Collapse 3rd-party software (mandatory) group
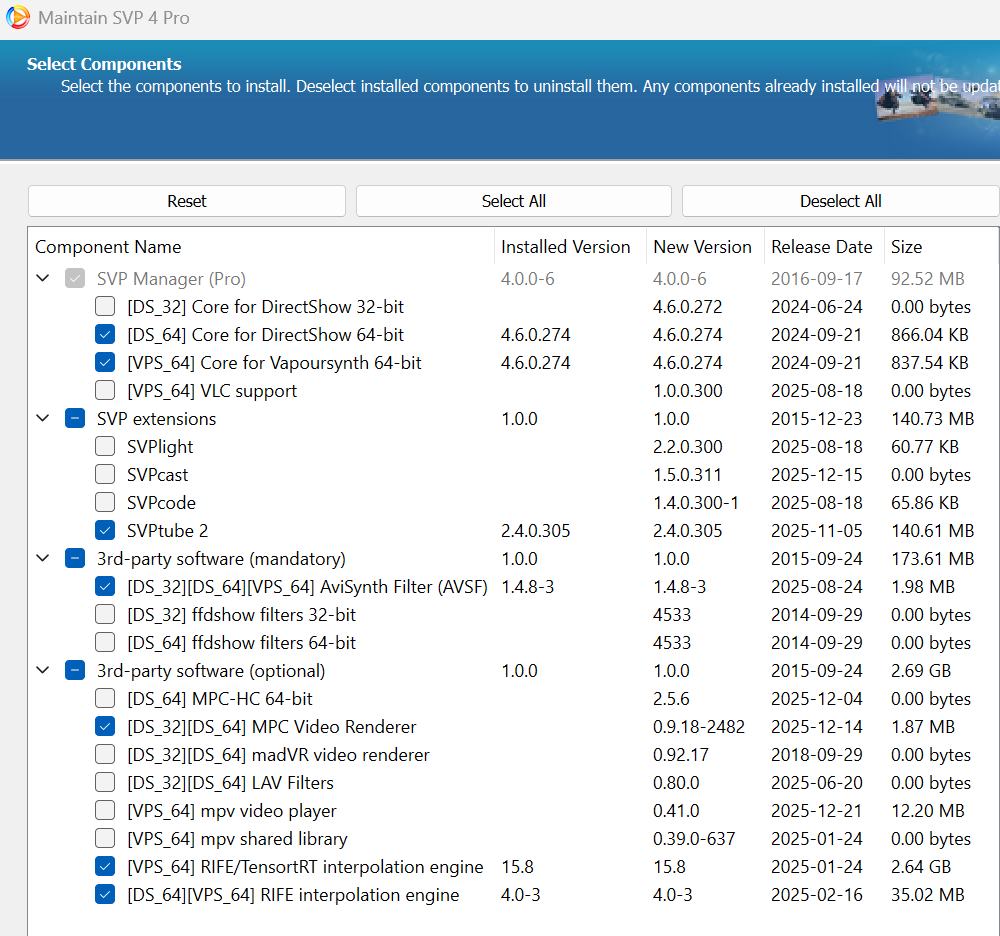Screen dimensions: 1000x936 43,559
